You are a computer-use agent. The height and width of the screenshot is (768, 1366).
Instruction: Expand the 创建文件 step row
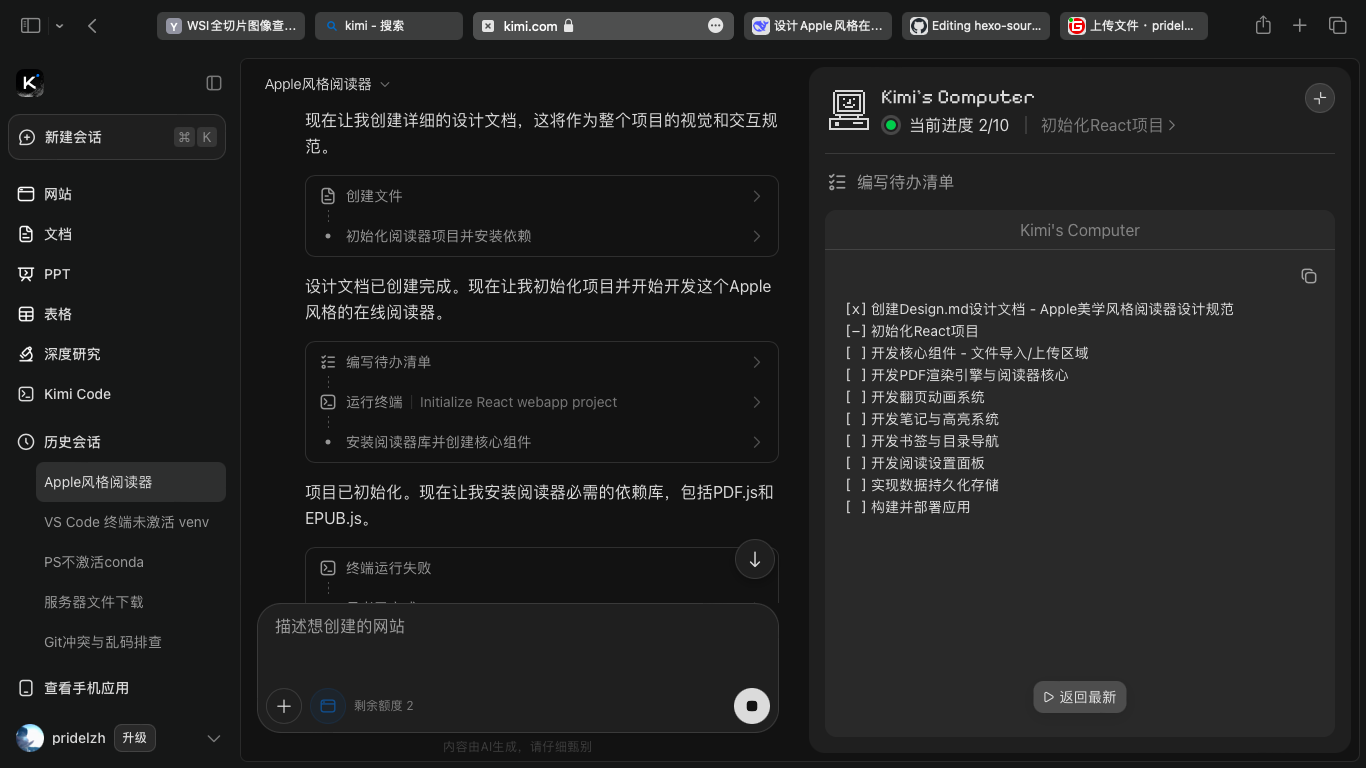click(x=541, y=196)
